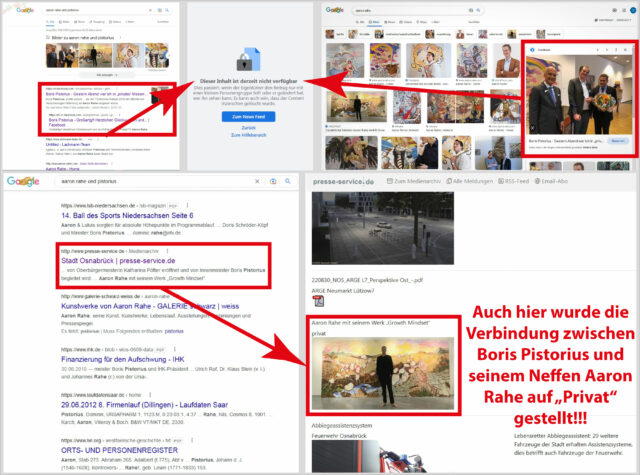Open 'Email-Abo' in presse-service.de header
Image resolution: width=640 pixels, height=475 pixels.
pyautogui.click(x=551, y=181)
